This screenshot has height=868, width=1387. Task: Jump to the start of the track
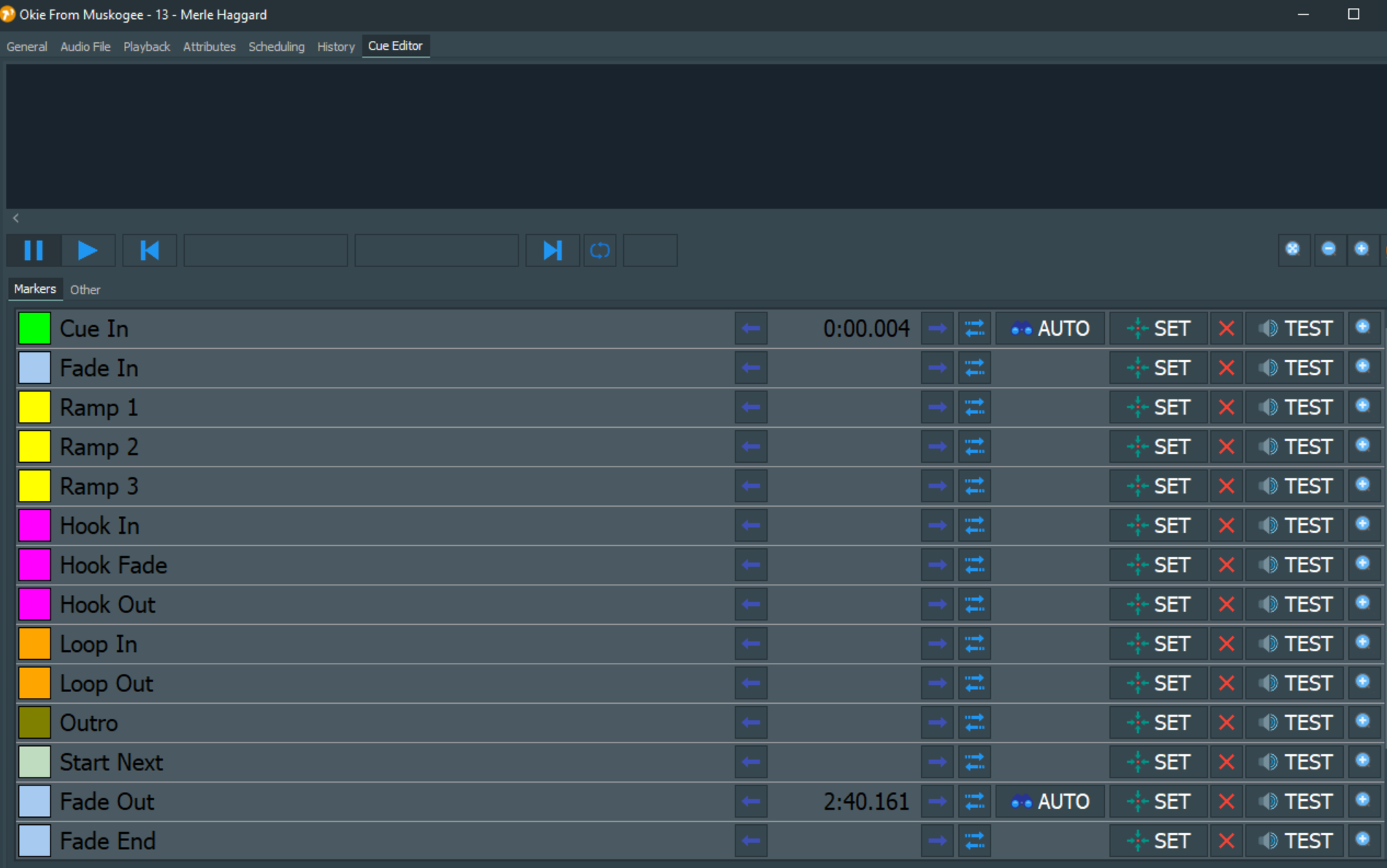150,250
